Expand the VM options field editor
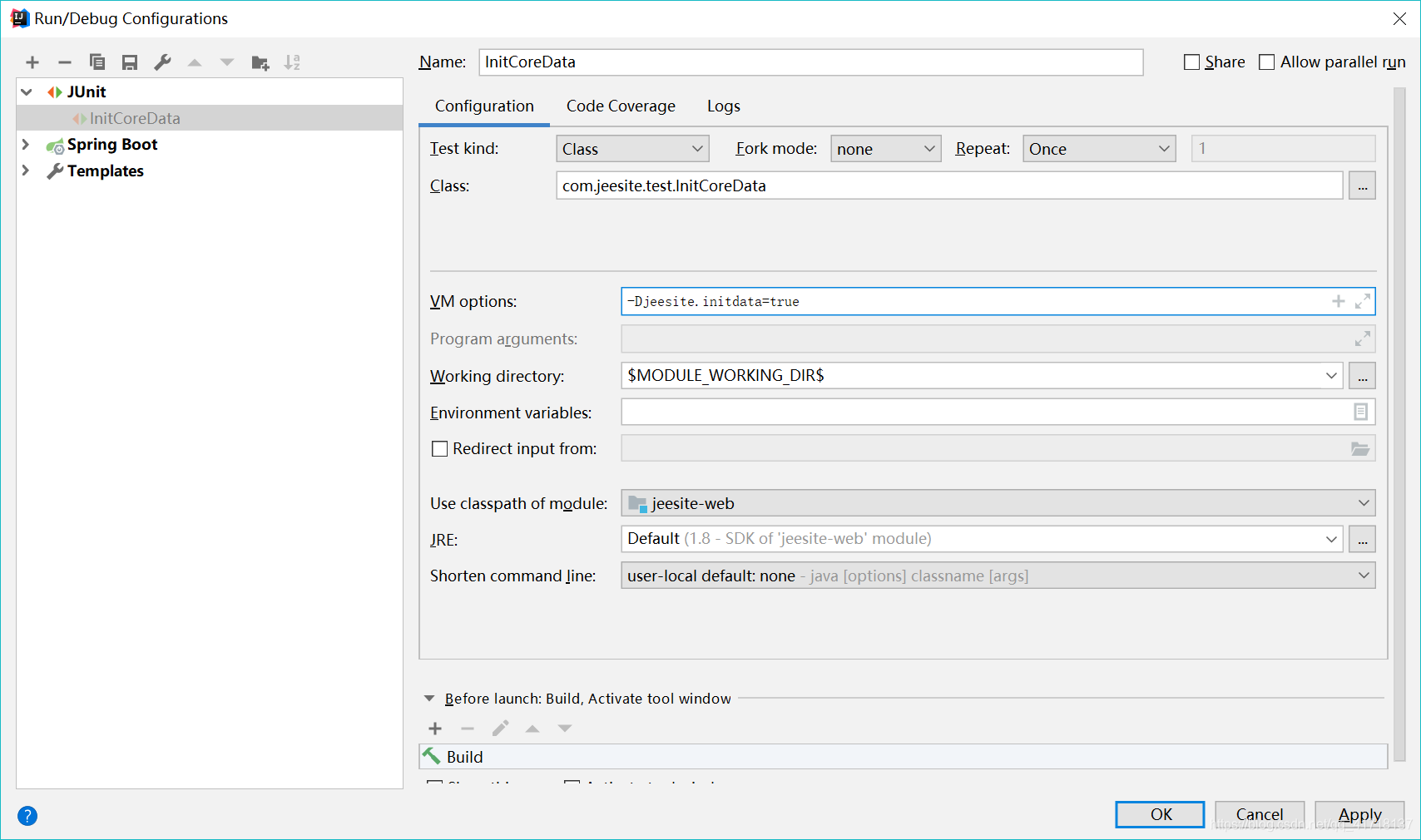The height and width of the screenshot is (840, 1421). pyautogui.click(x=1362, y=301)
